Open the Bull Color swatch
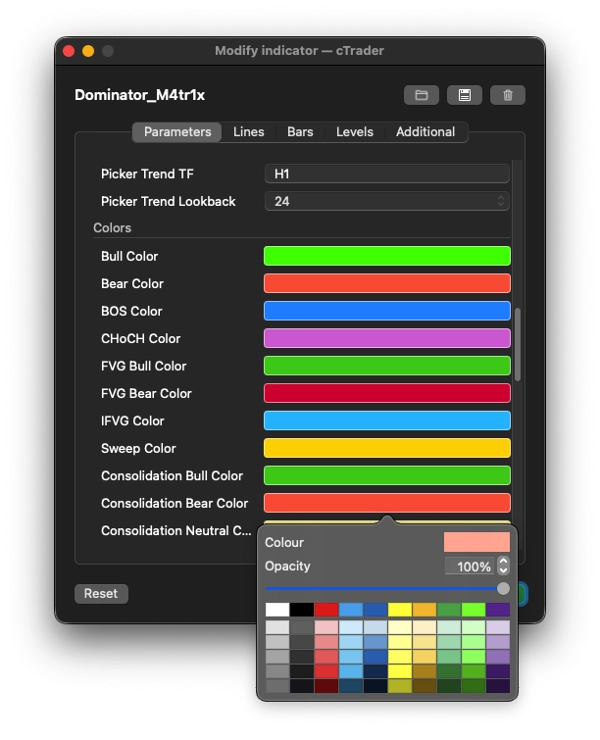 point(387,256)
